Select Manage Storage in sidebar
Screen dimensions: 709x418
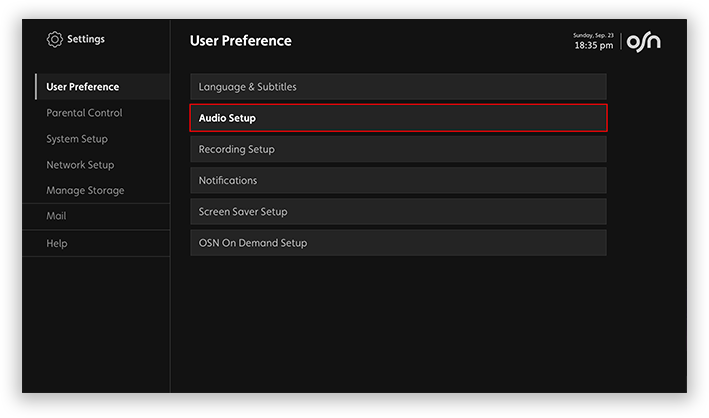pos(85,190)
